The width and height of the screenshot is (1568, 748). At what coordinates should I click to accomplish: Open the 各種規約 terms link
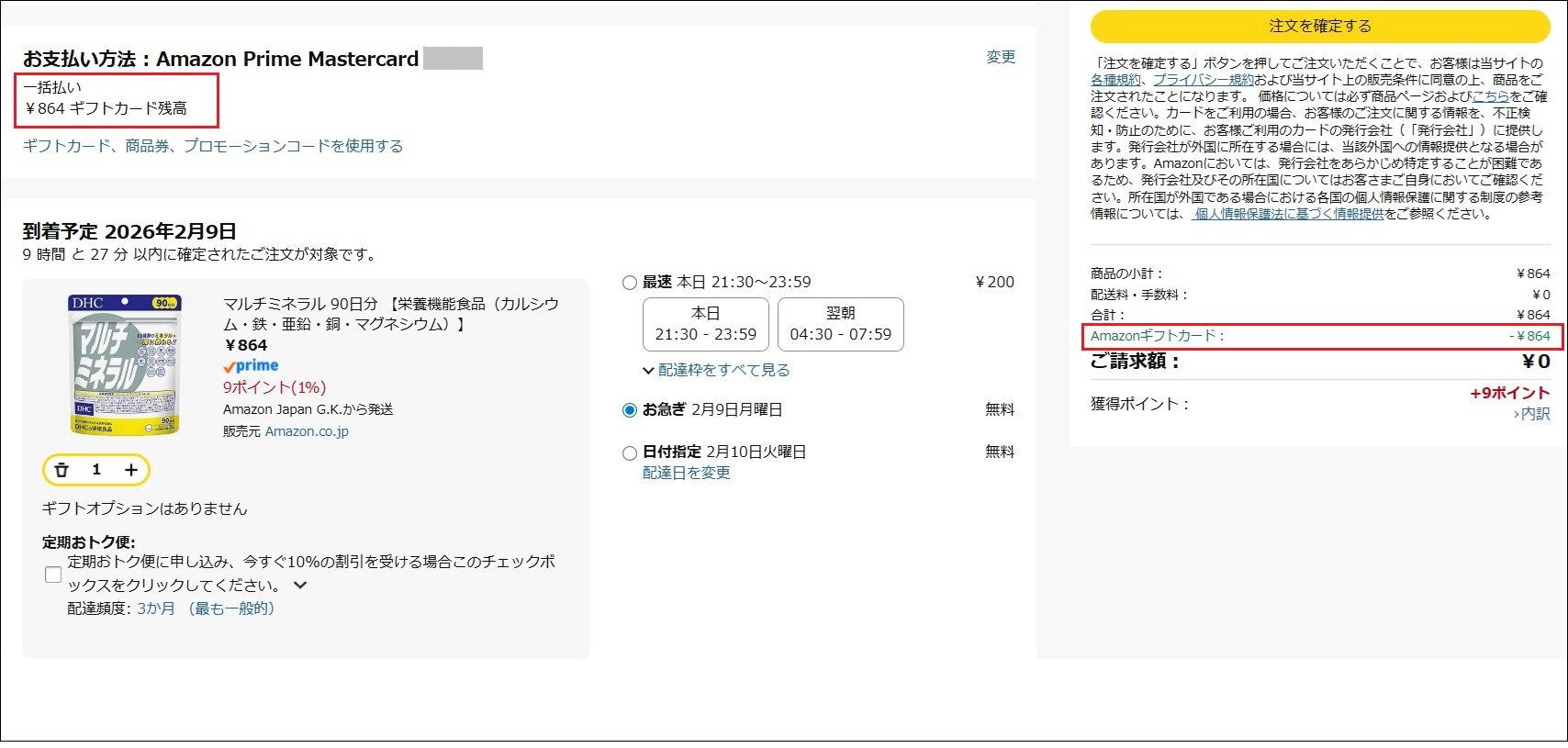(x=1115, y=80)
